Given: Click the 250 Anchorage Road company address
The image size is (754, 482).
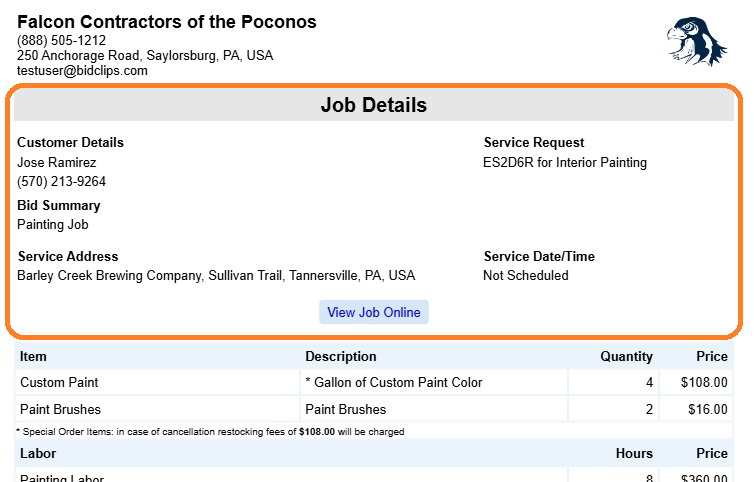Looking at the screenshot, I should tap(145, 56).
